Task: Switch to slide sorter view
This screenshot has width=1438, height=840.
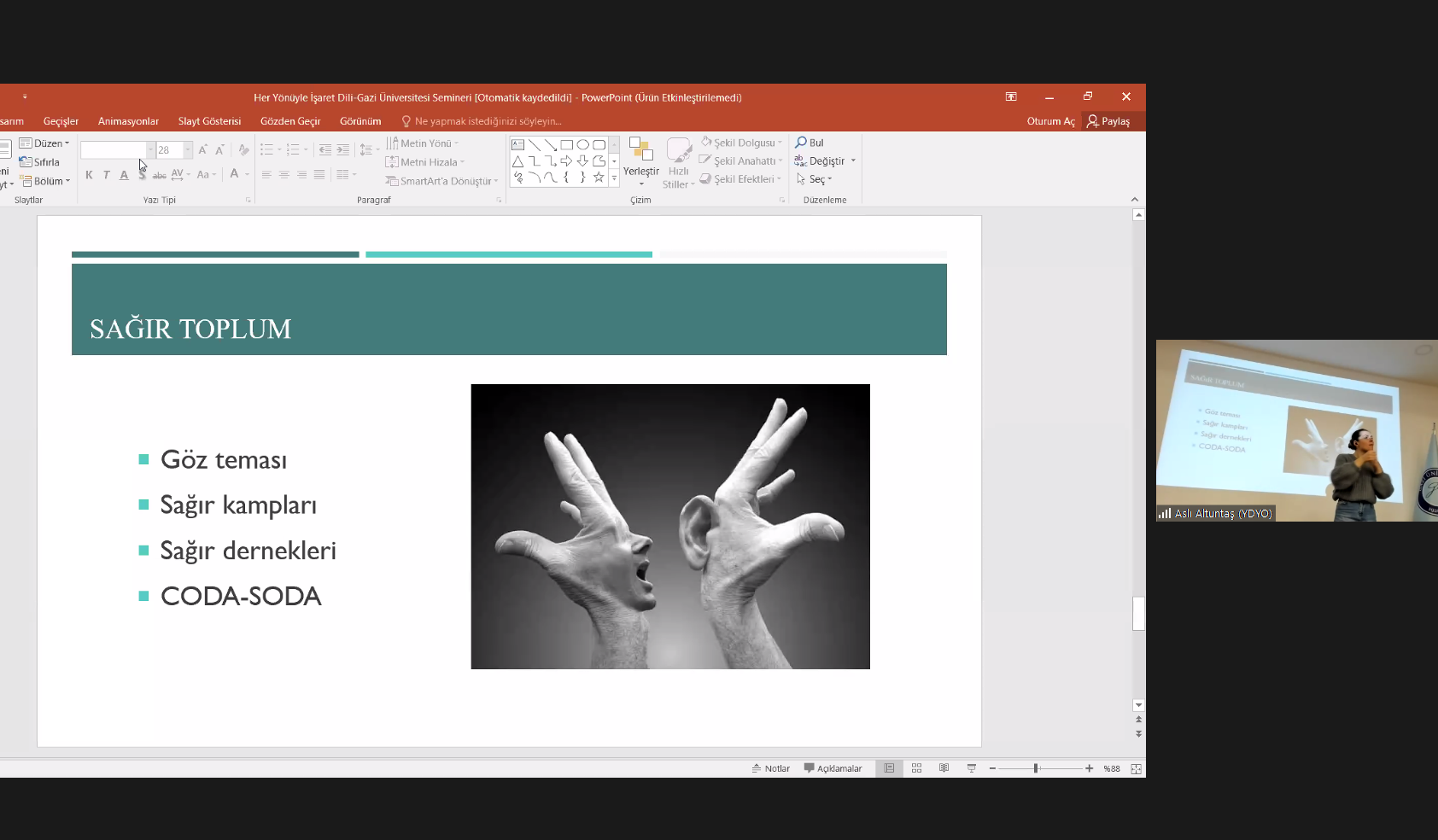Action: coord(916,768)
